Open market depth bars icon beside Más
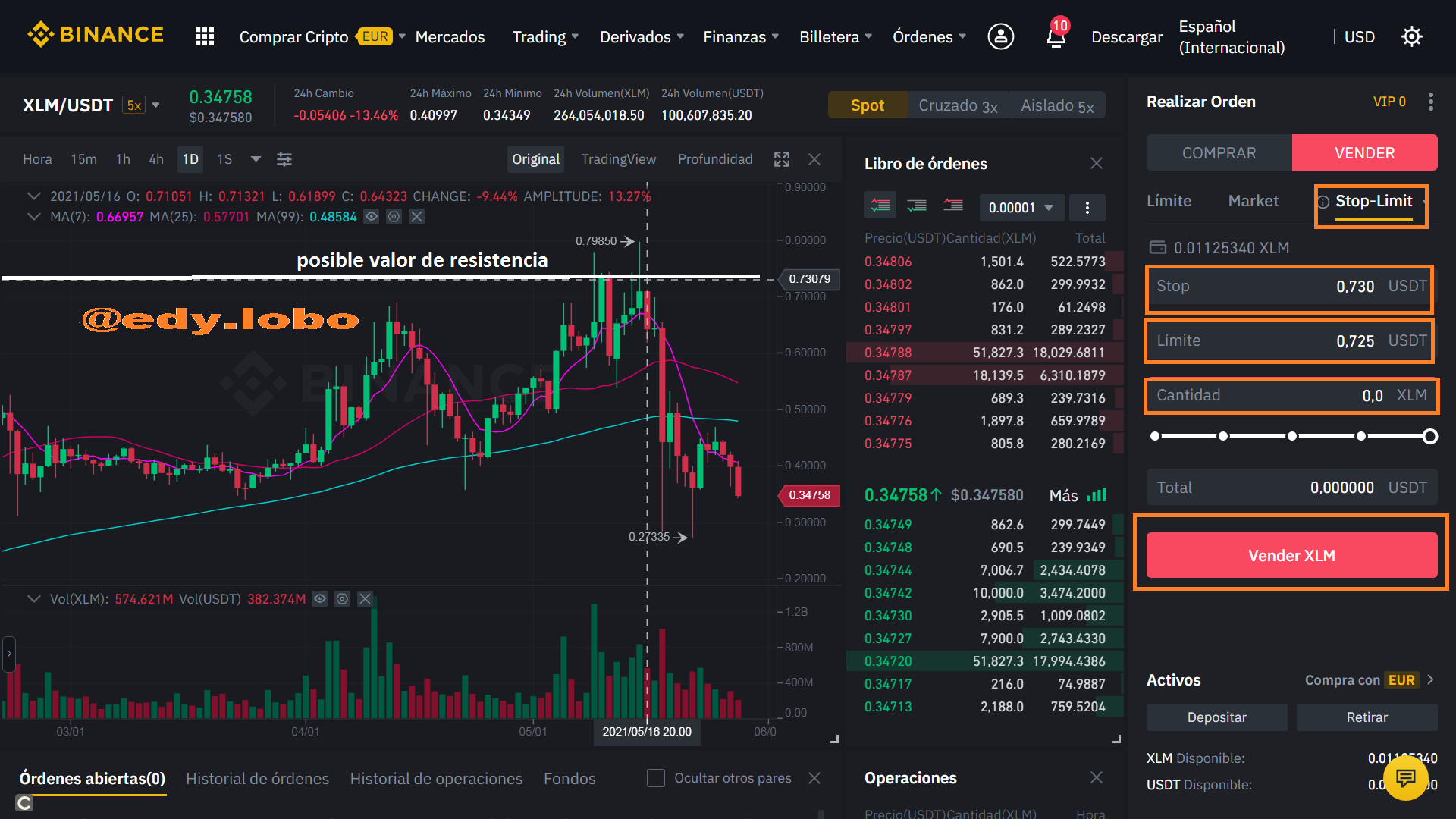 (1097, 495)
